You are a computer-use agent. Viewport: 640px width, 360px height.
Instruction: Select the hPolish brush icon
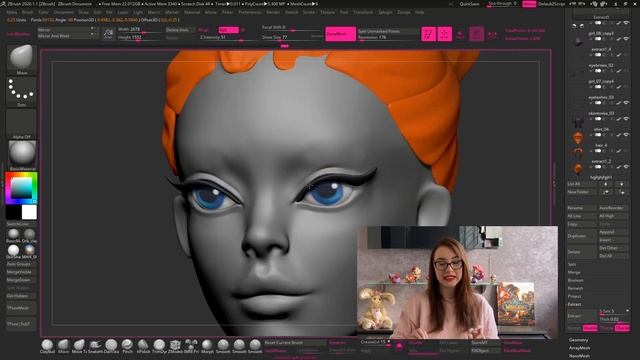(143, 345)
